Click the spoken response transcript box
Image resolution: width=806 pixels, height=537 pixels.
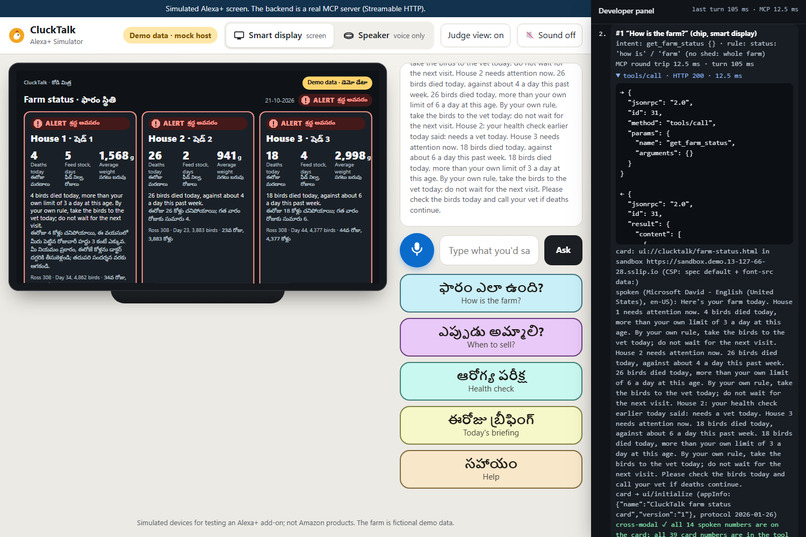point(491,144)
